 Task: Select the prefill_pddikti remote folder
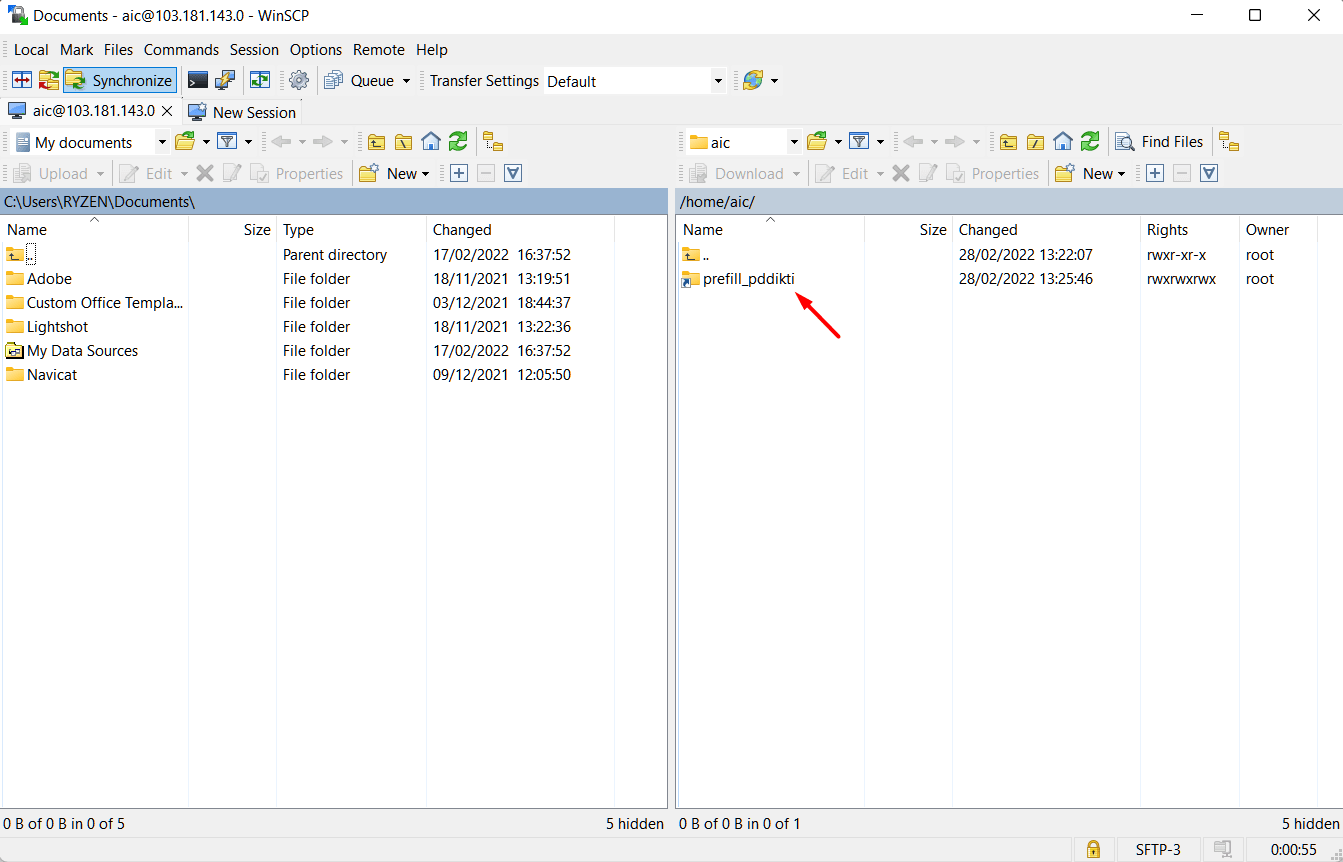(748, 279)
